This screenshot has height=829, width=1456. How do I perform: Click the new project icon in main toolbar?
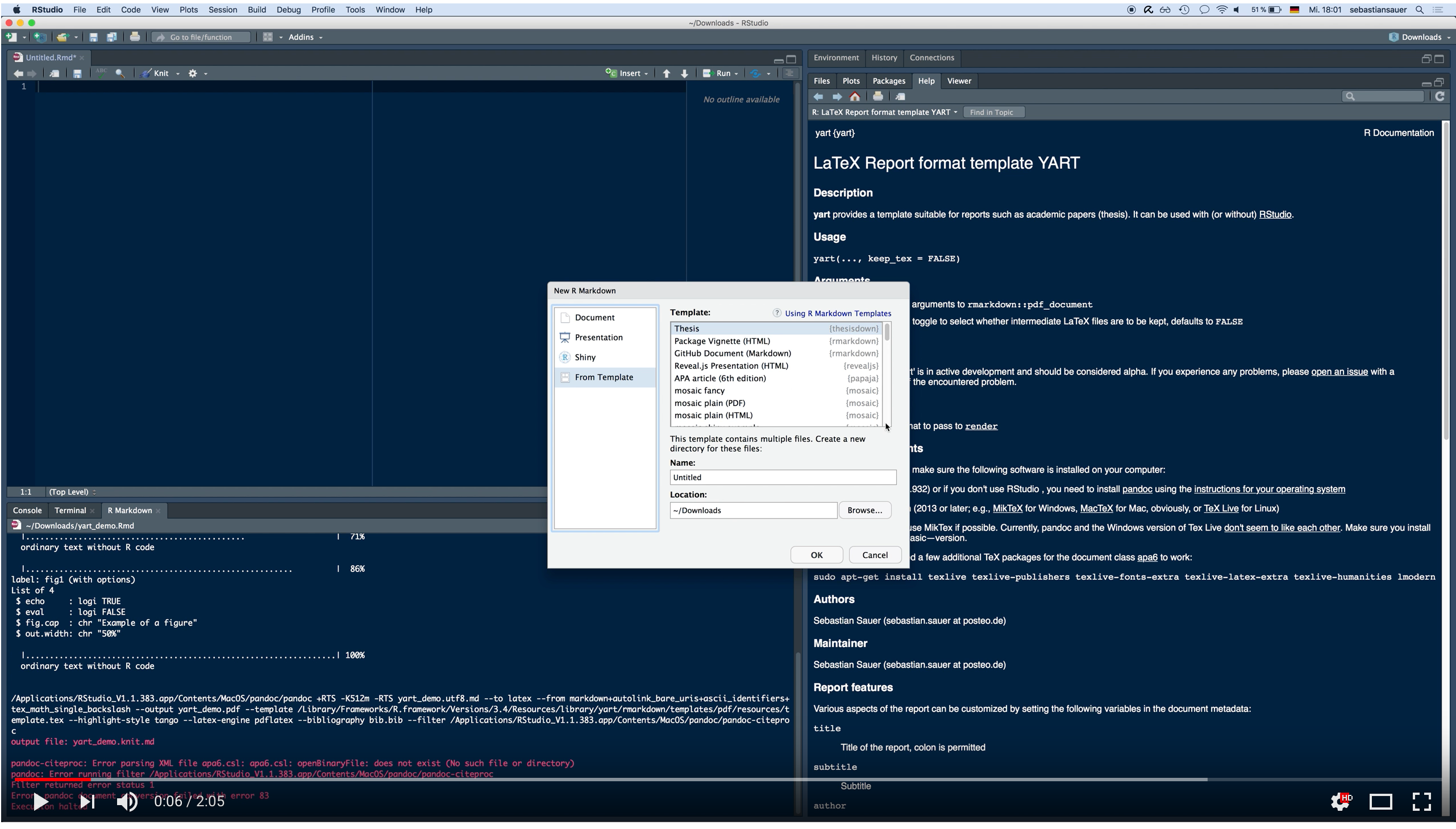point(40,38)
